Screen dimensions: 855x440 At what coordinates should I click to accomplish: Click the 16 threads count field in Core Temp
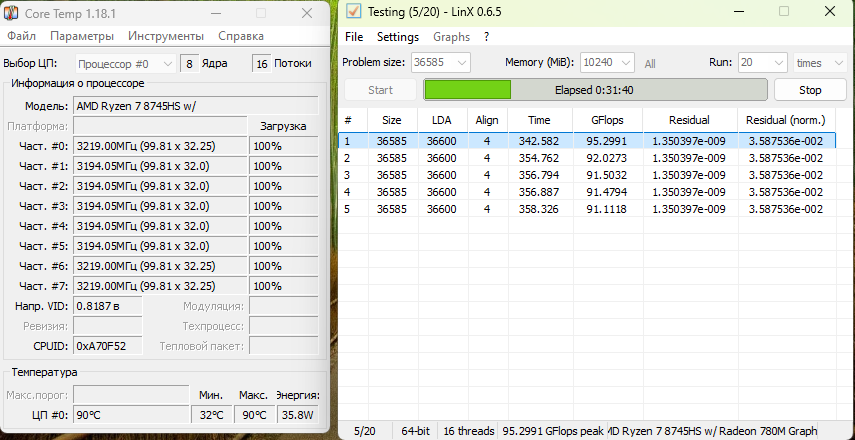262,64
